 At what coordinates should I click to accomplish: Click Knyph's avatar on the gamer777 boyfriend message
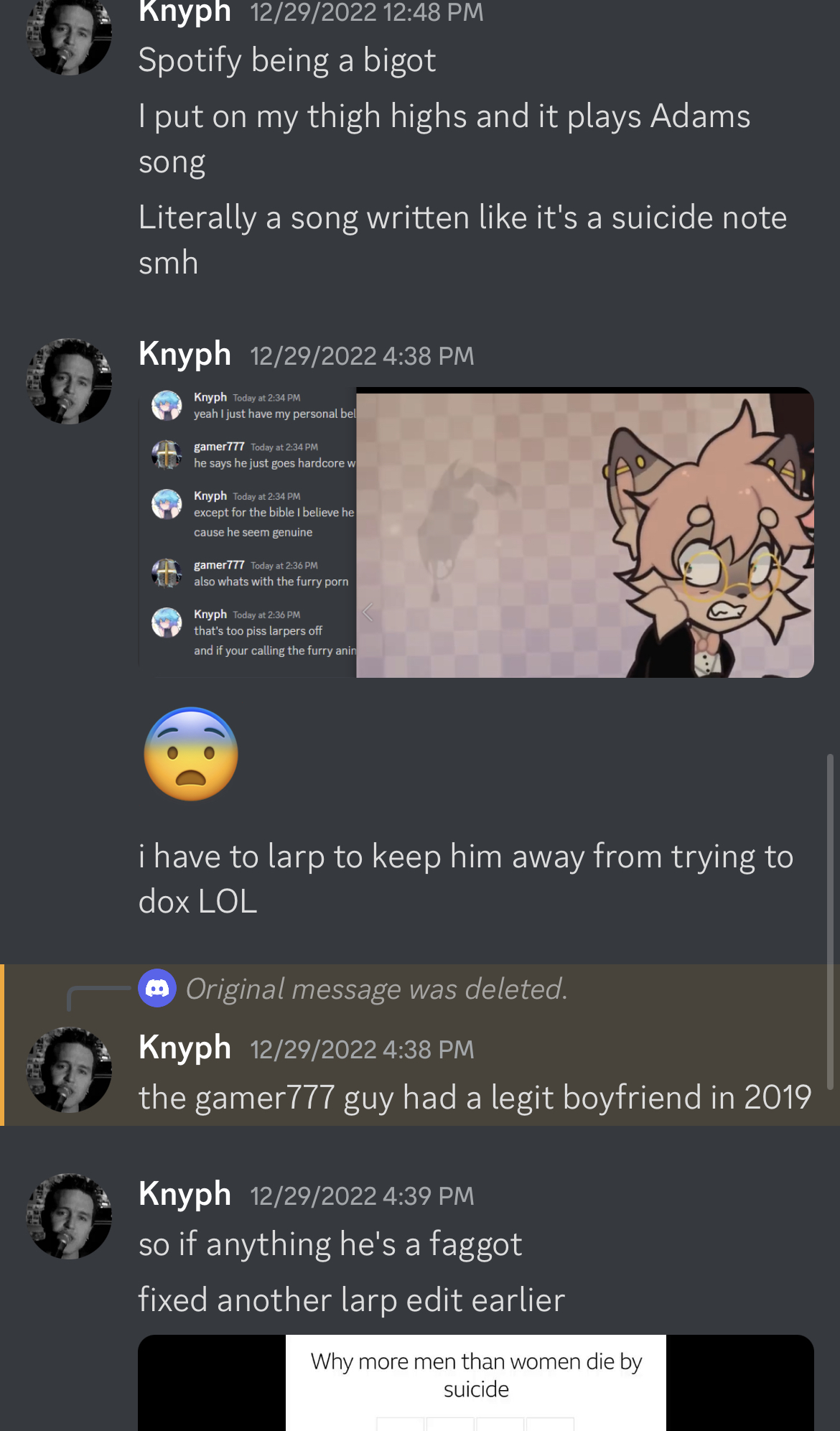[x=69, y=1070]
